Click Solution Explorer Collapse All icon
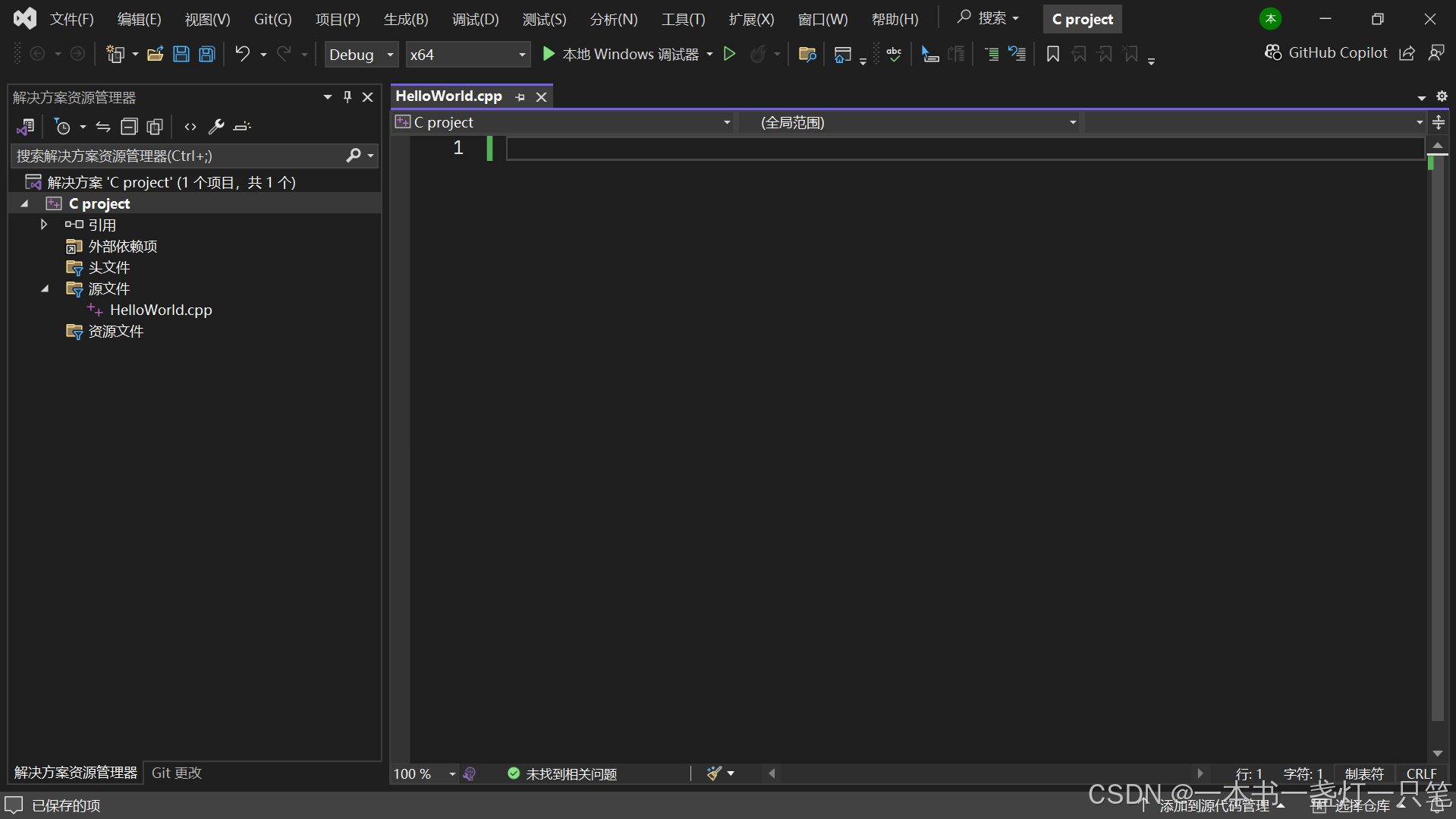This screenshot has width=1456, height=819. [129, 127]
